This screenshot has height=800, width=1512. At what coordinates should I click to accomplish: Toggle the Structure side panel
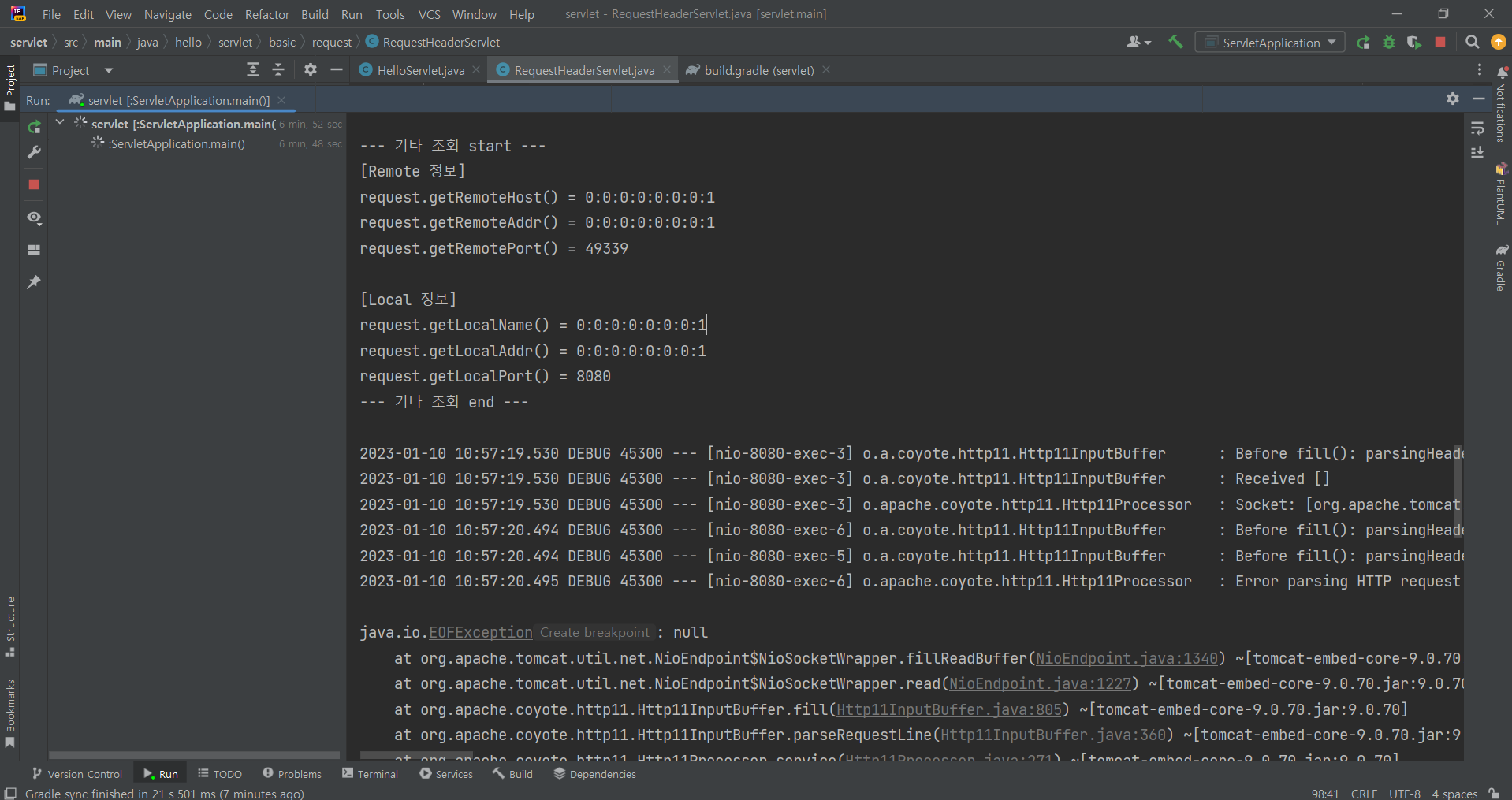(10, 627)
